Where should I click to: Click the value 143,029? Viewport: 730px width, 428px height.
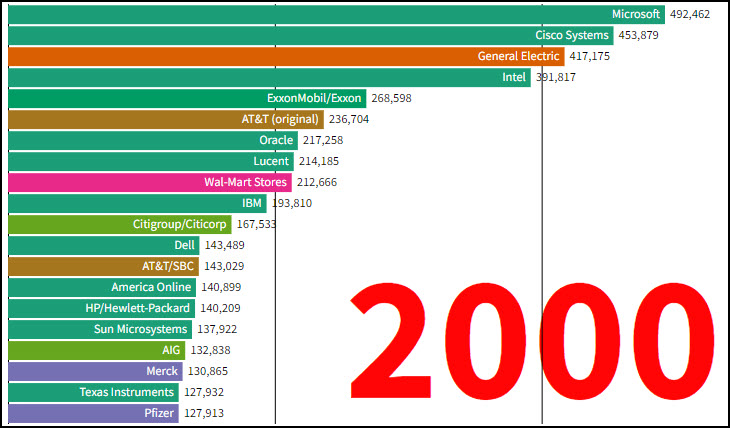(x=224, y=266)
